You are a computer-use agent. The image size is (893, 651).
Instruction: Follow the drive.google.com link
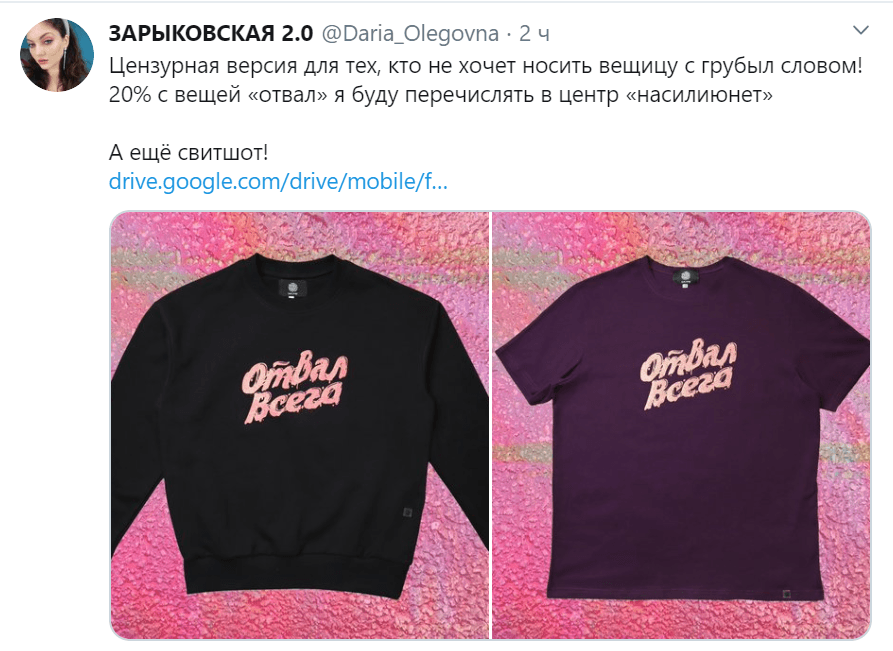pos(278,182)
